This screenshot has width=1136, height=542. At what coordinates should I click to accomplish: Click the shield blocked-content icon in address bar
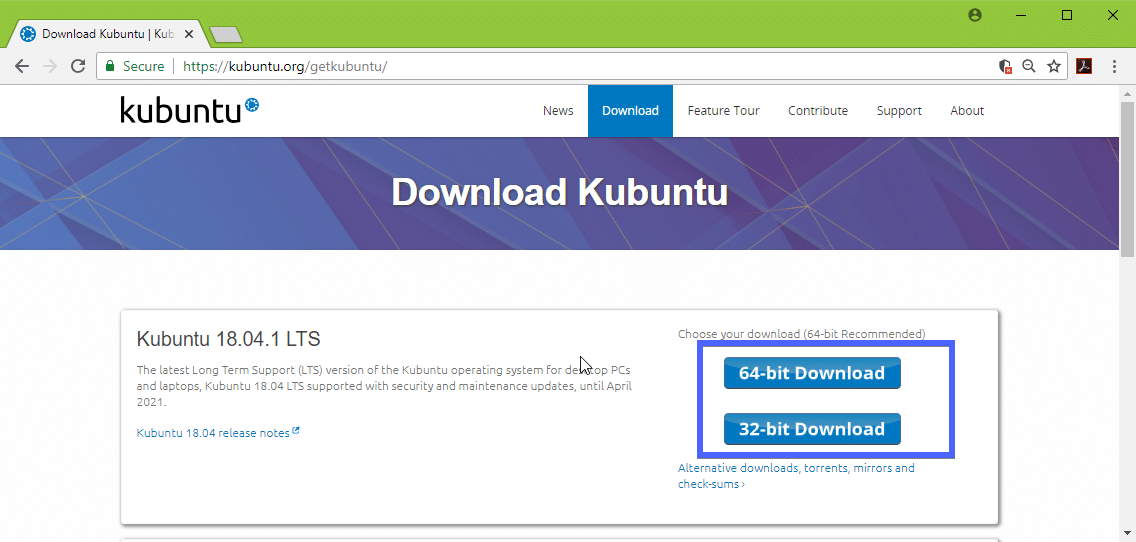click(1005, 66)
